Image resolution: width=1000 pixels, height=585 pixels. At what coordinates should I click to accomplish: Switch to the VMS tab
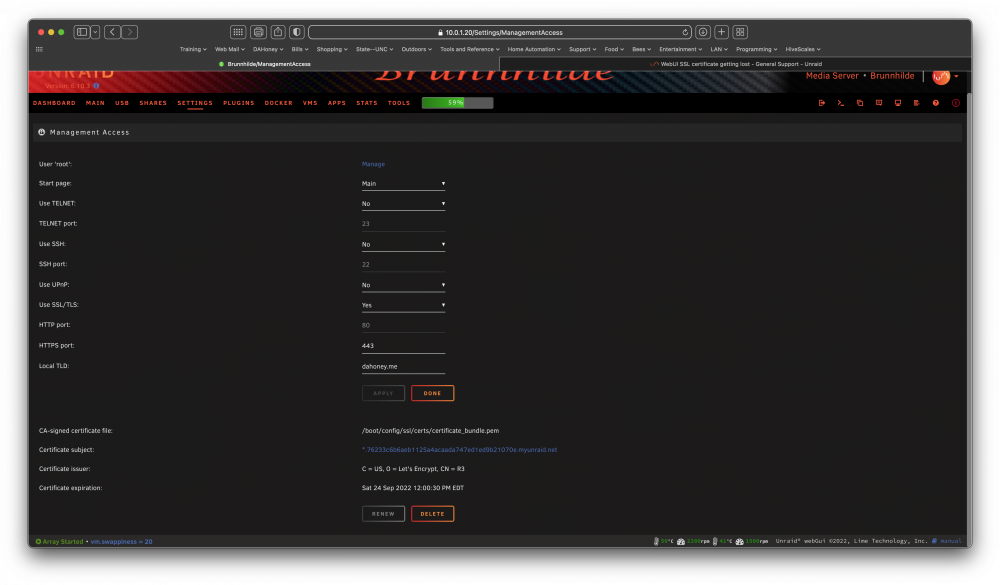point(310,103)
